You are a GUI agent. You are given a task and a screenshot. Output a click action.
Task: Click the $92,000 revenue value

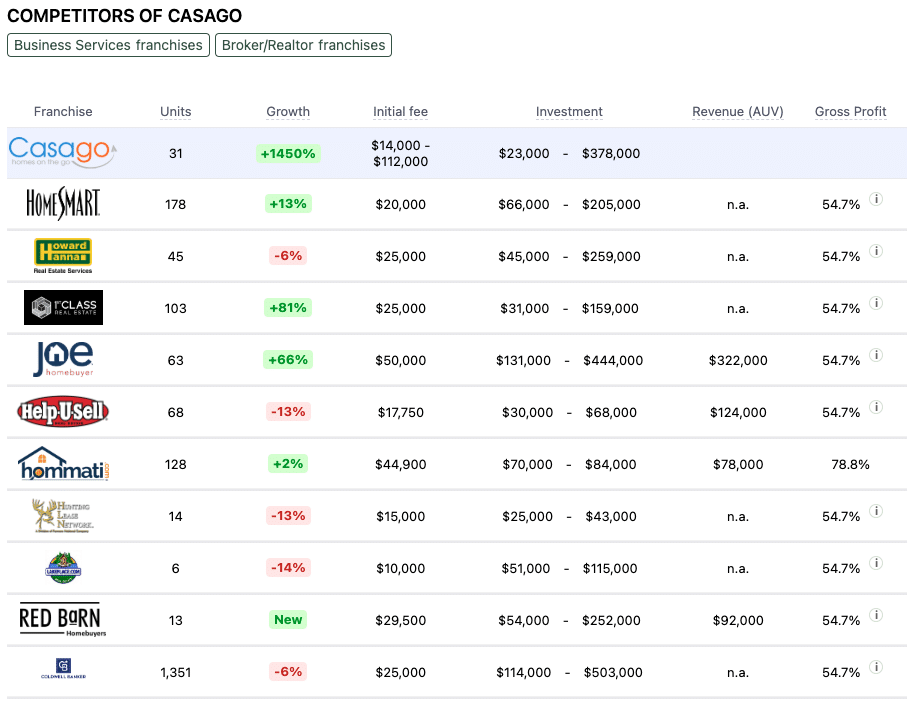(738, 621)
